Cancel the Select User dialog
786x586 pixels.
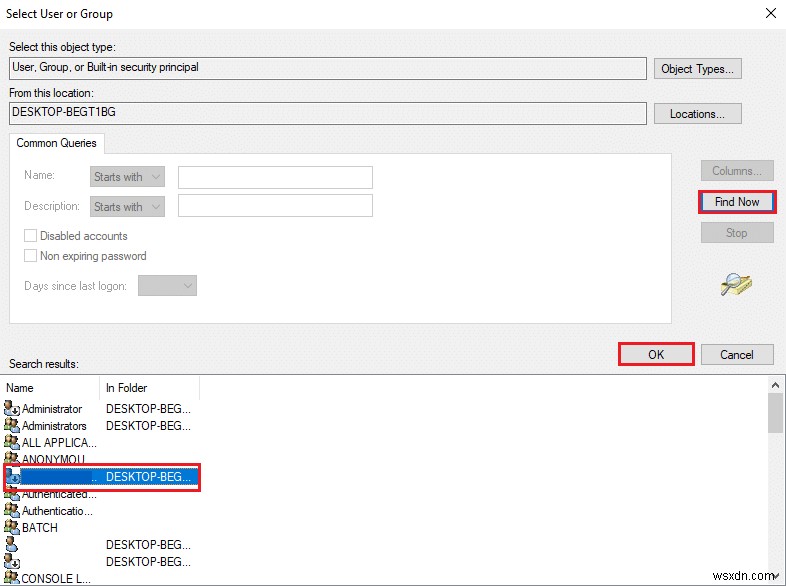click(737, 354)
